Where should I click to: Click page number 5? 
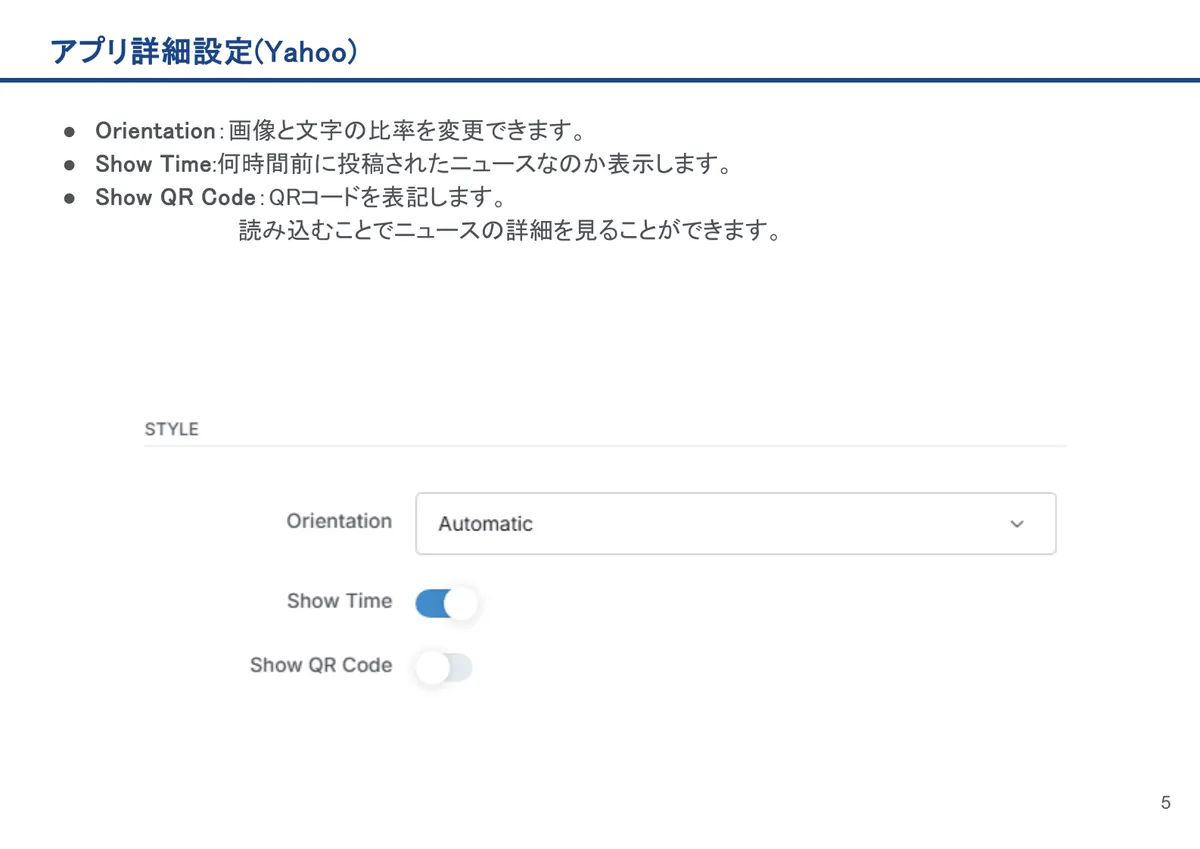tap(1166, 803)
